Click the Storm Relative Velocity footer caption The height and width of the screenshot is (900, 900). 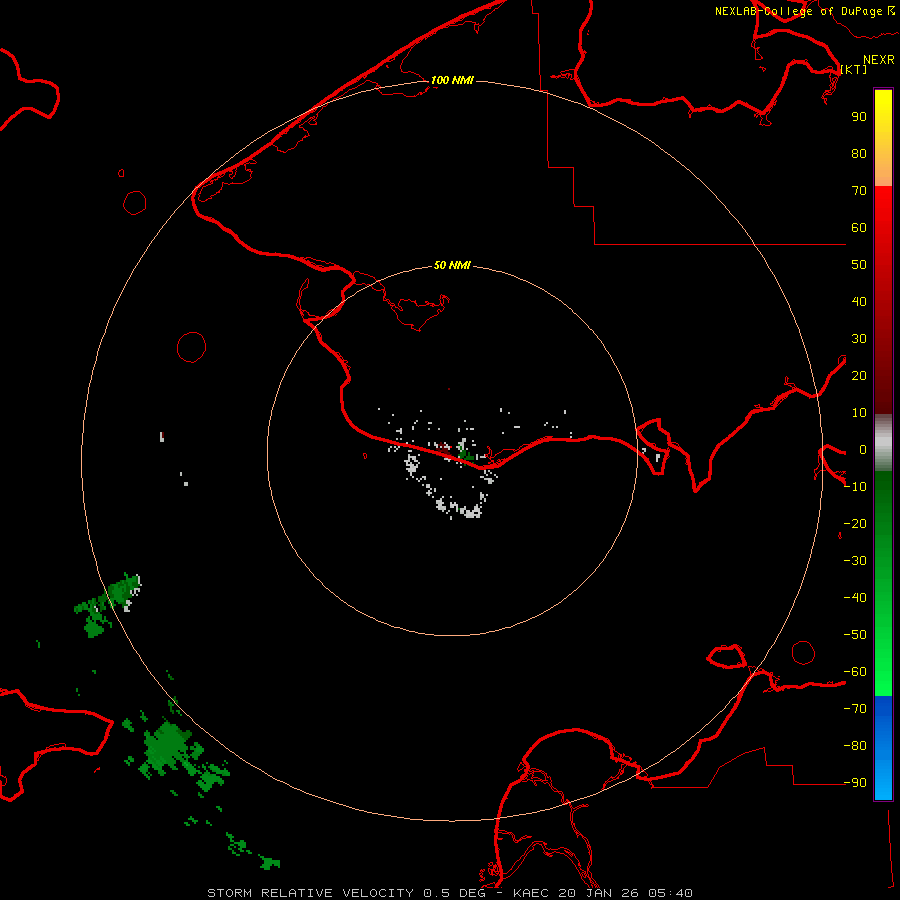[x=450, y=893]
